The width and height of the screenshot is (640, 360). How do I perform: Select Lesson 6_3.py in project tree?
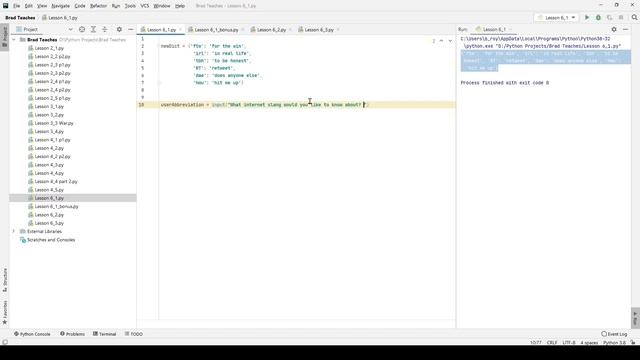[49, 223]
